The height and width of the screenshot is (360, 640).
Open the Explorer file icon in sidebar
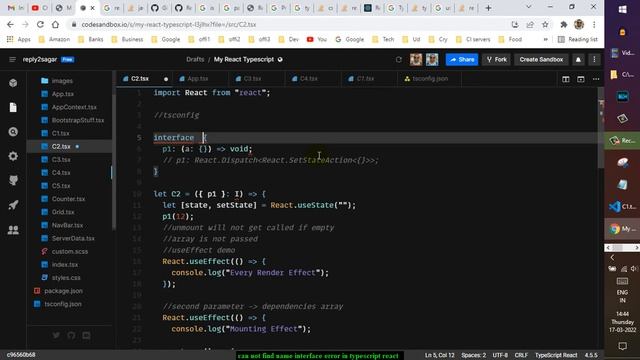pos(13,107)
